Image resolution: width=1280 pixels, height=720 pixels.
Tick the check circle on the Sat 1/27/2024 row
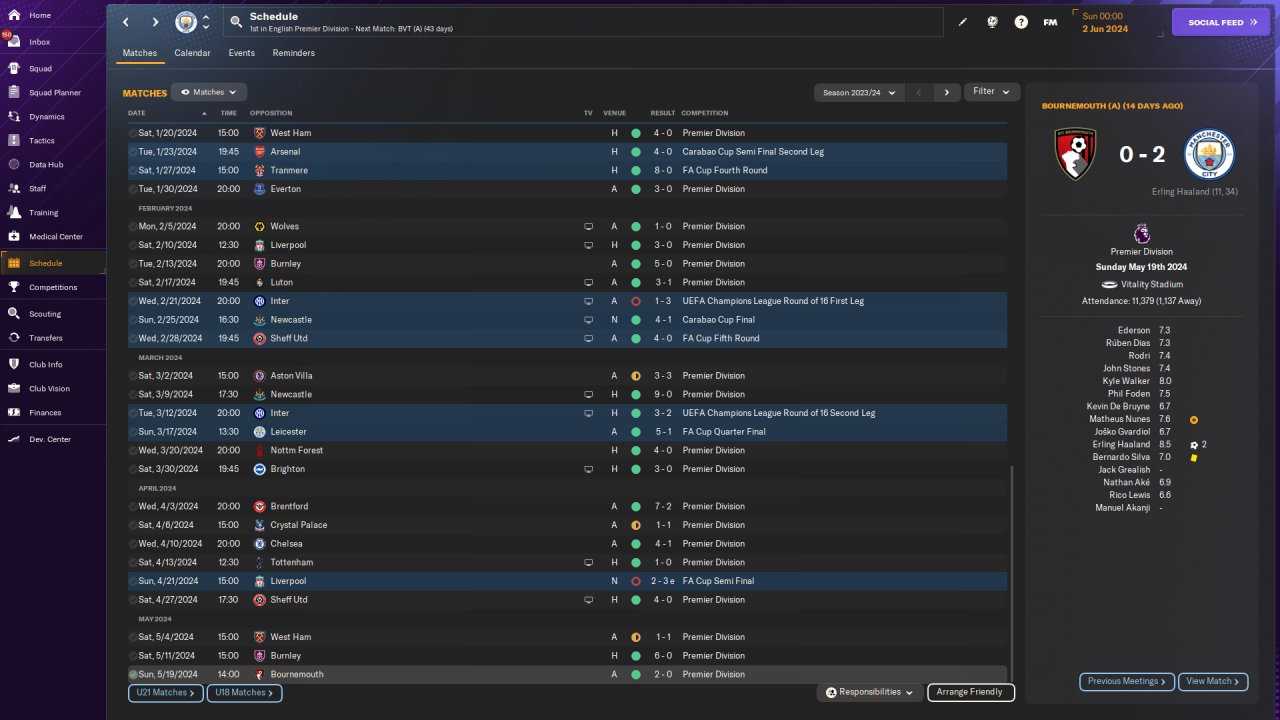(133, 171)
